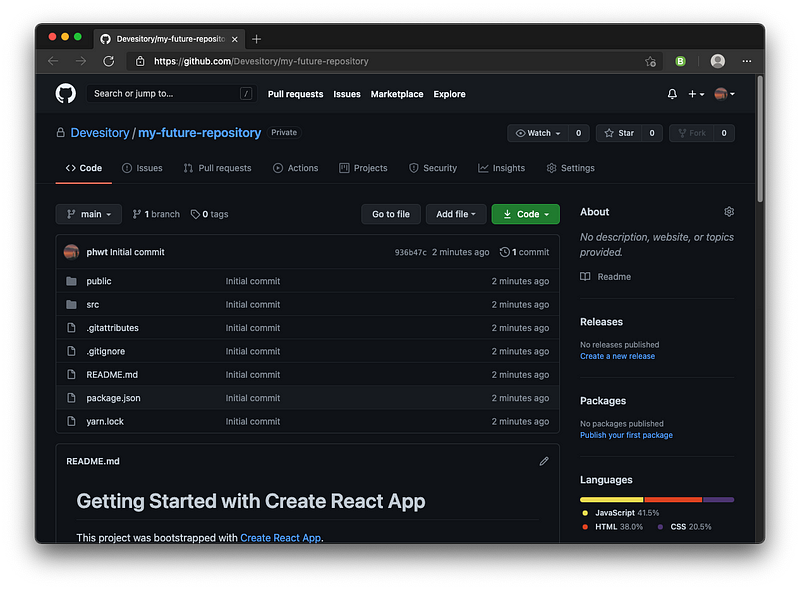Click Publish your first package link
Viewport: 800px width, 590px height.
[626, 435]
